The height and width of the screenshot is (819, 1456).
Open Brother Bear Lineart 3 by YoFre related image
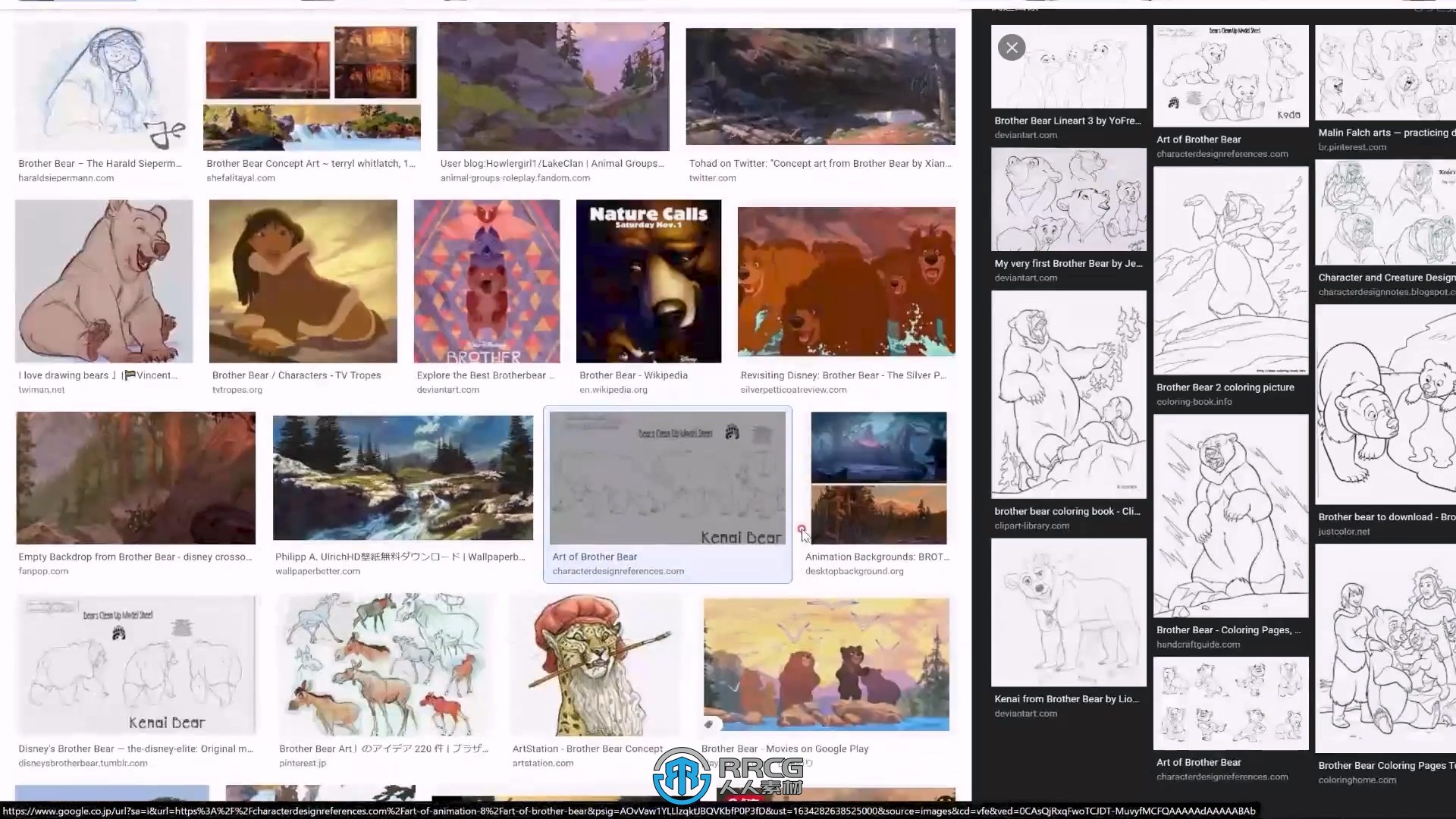click(x=1068, y=67)
